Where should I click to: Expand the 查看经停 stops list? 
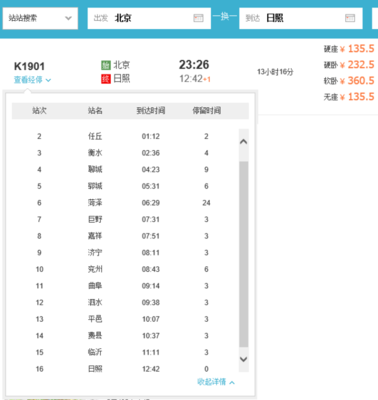point(32,80)
